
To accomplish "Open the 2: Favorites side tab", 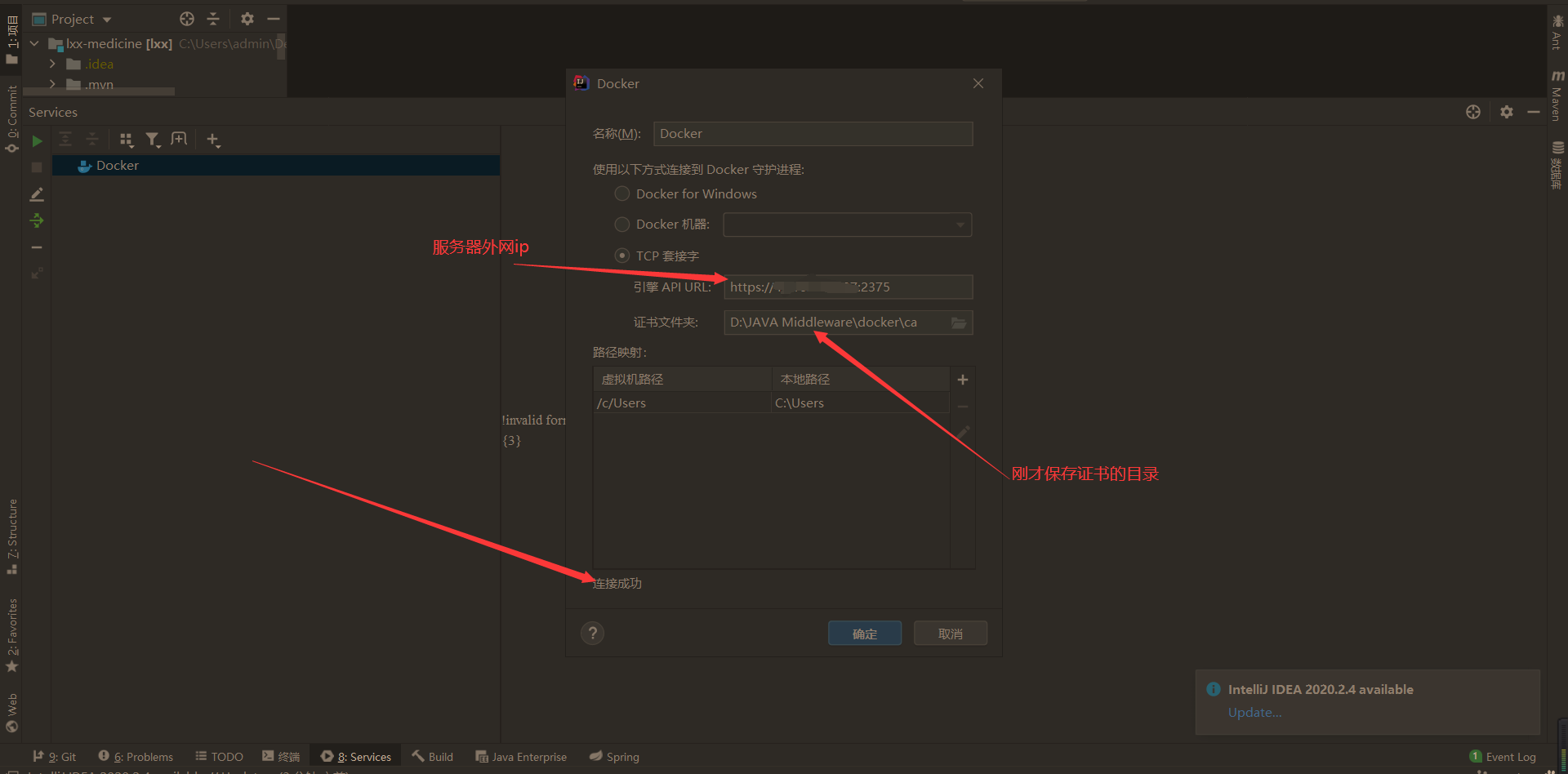I will (11, 635).
